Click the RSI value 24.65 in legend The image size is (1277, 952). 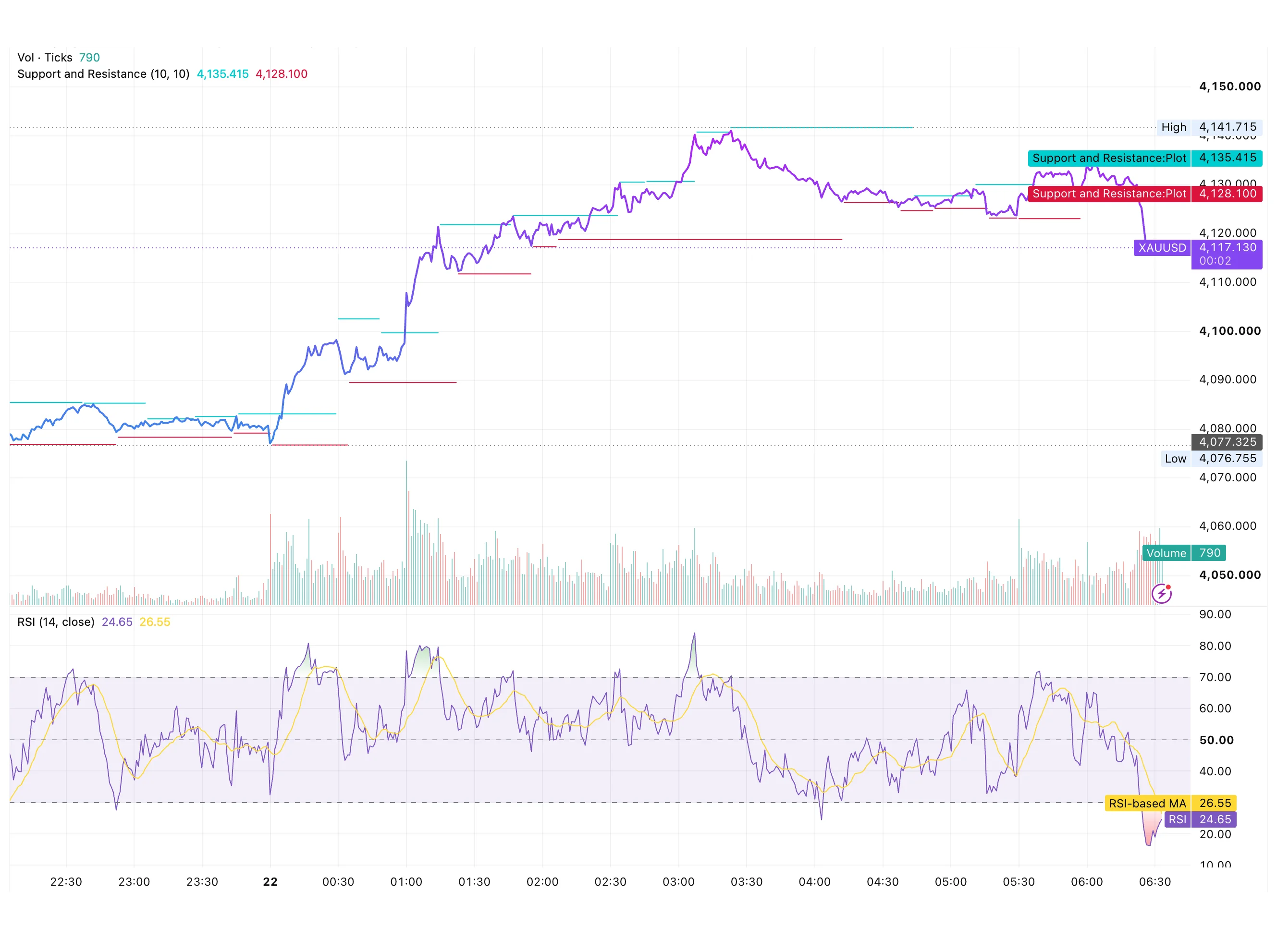117,622
